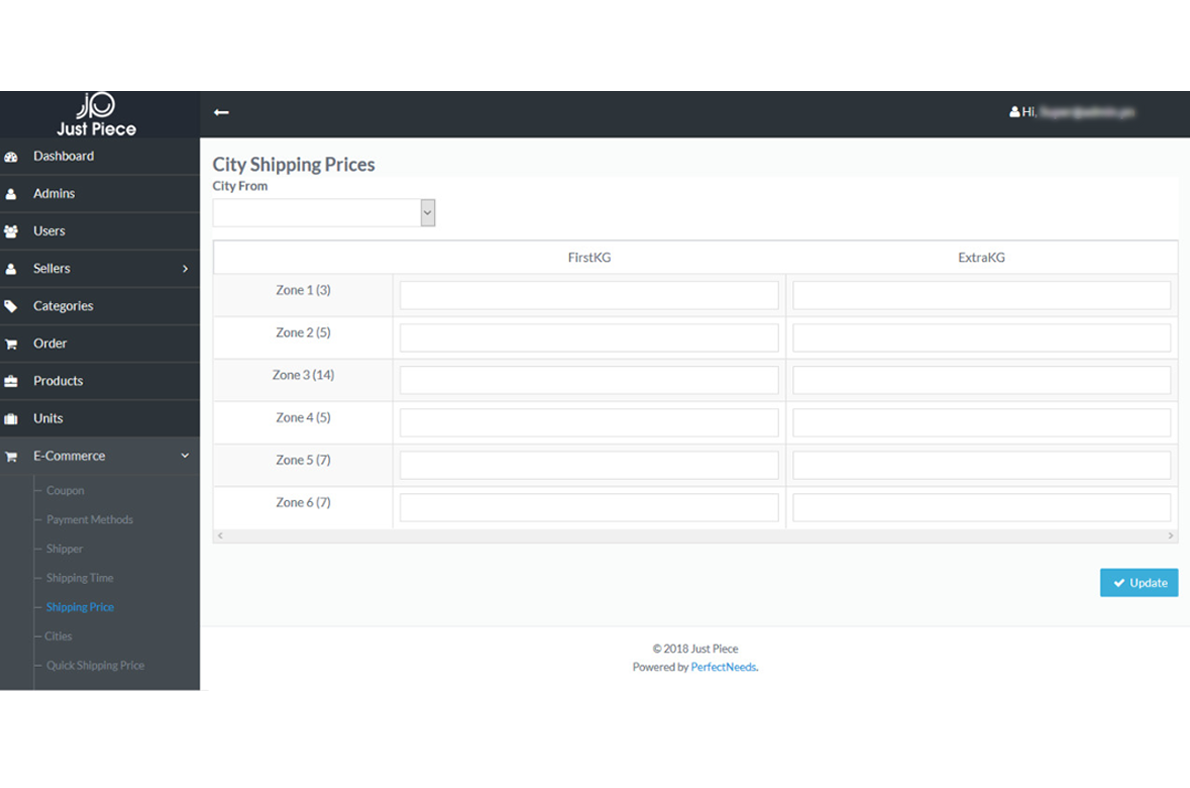Click the Update button
The image size is (1190, 788).
(1139, 583)
